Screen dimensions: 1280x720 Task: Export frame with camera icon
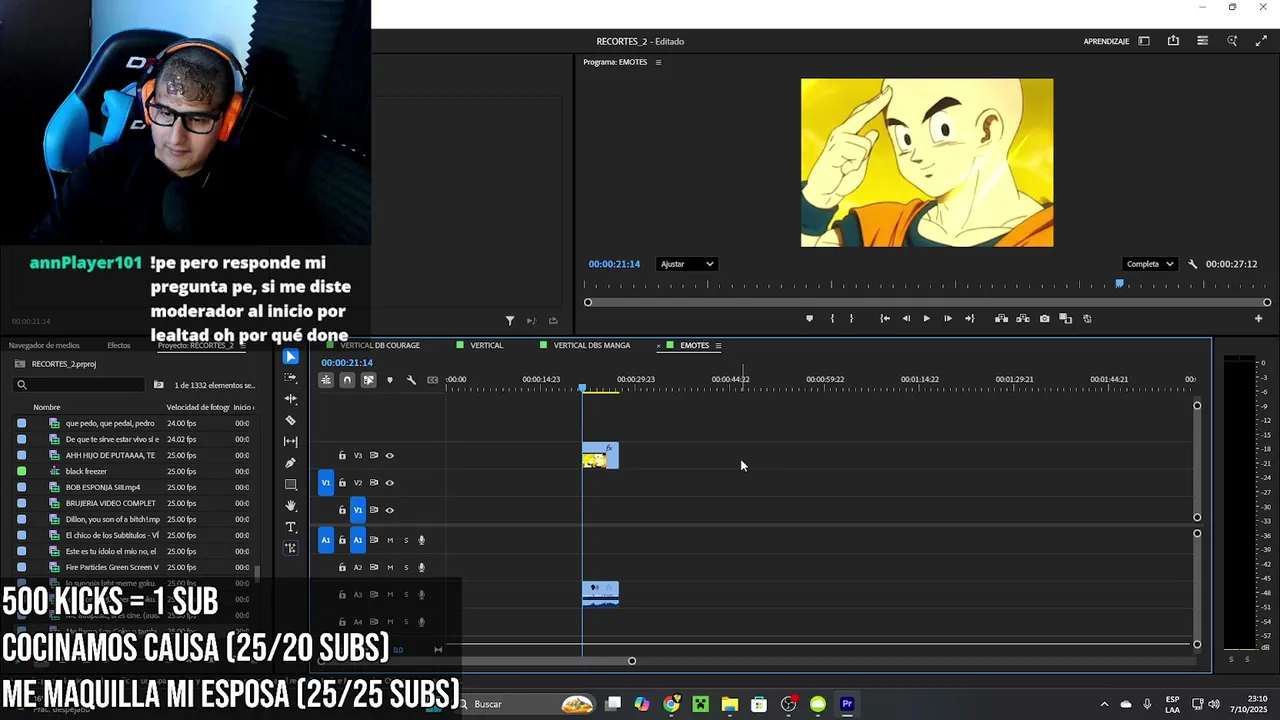(x=1045, y=319)
